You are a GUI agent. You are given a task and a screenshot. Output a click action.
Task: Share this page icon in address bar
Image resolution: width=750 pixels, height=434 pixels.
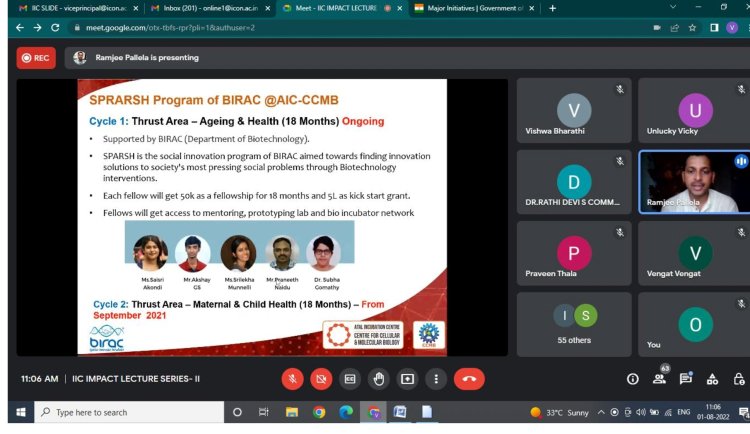[x=674, y=28]
